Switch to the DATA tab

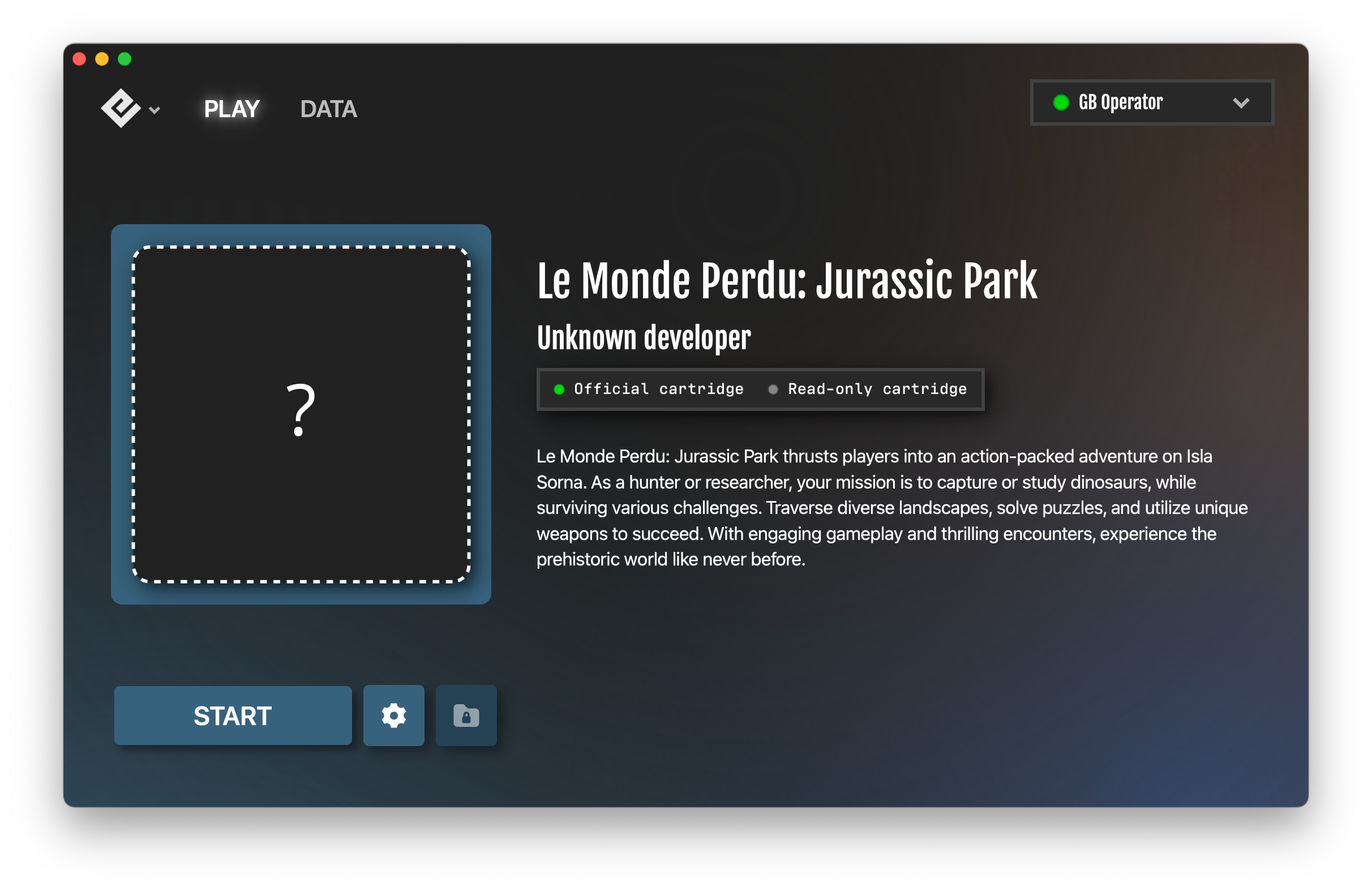329,109
